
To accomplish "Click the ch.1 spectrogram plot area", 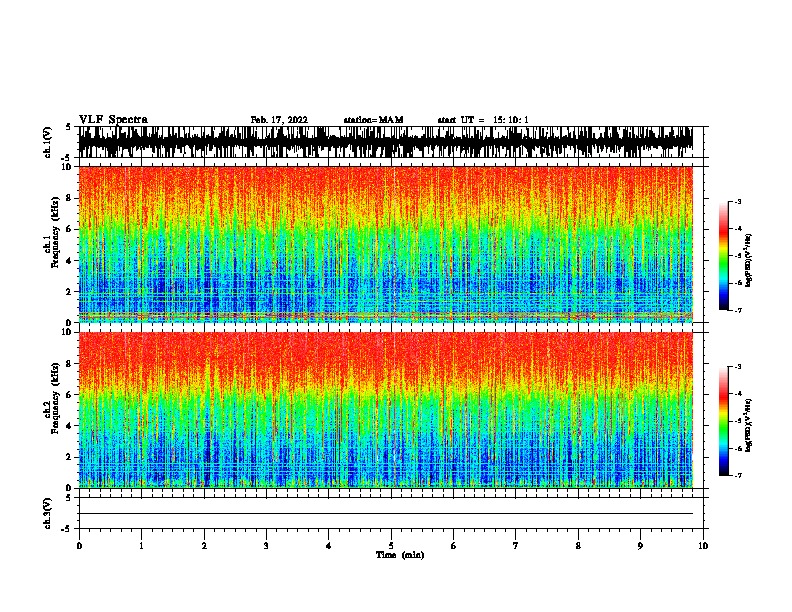I will pos(386,244).
